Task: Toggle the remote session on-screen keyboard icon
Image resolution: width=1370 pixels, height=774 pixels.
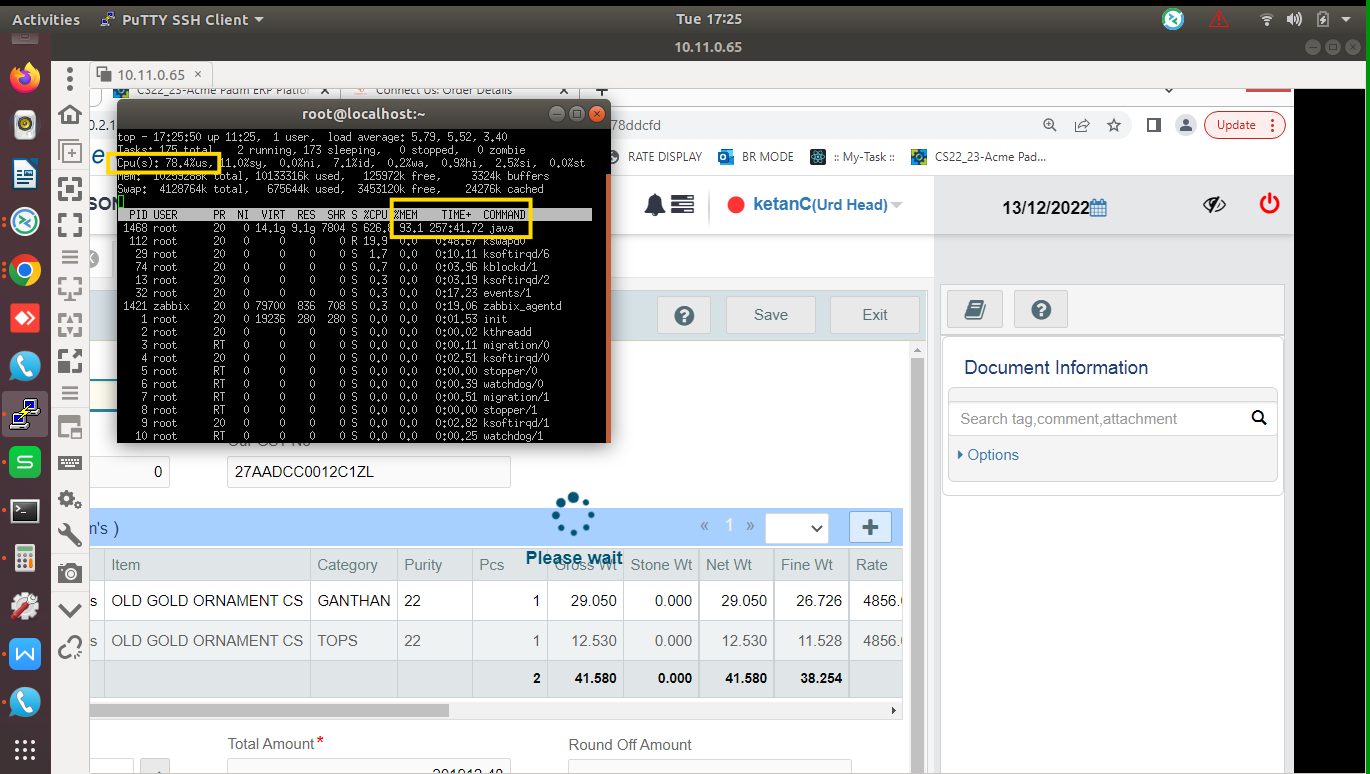Action: pyautogui.click(x=70, y=462)
